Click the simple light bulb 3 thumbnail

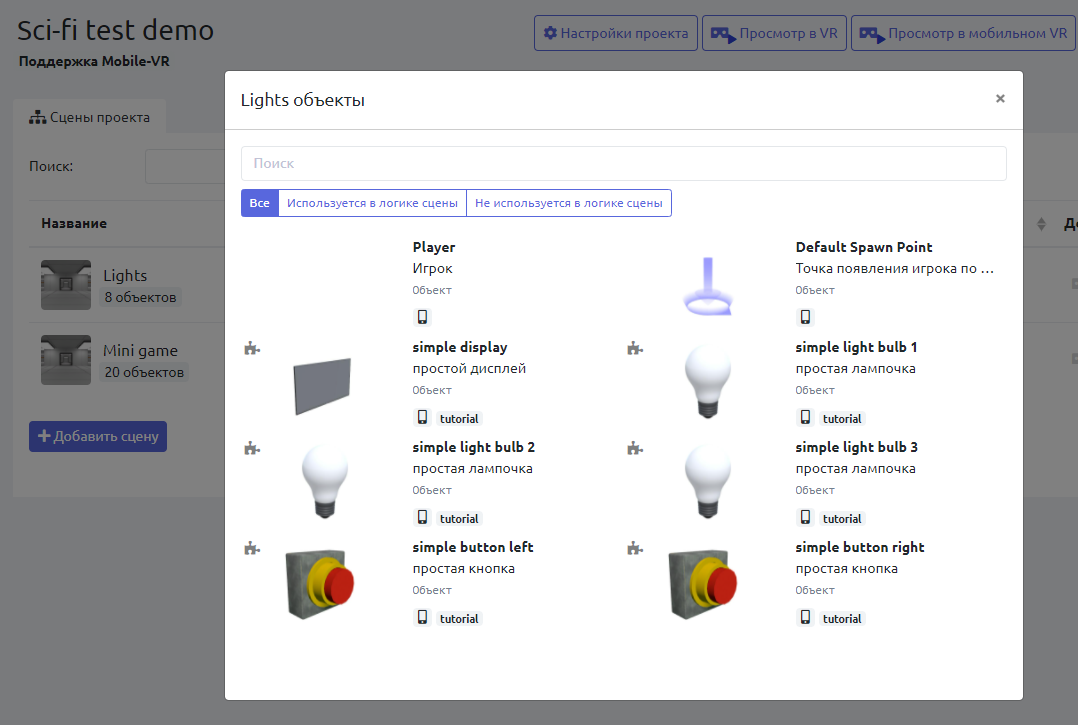click(x=708, y=482)
